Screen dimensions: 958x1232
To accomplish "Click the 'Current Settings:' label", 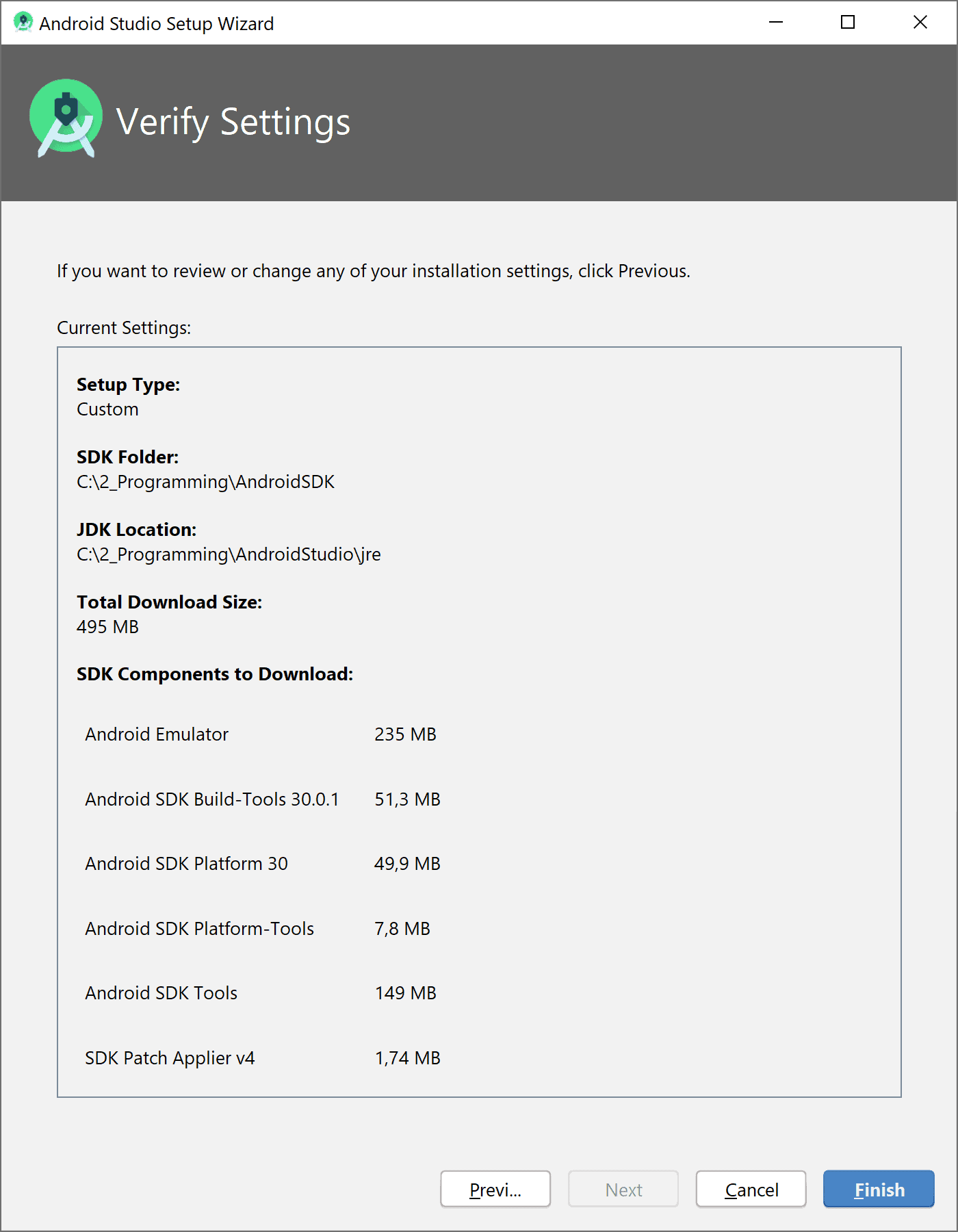I will tap(124, 328).
